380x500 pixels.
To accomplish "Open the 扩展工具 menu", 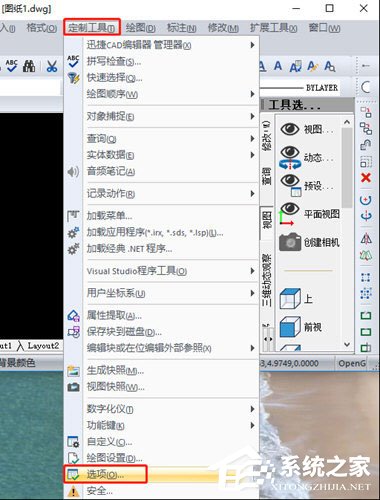I will pyautogui.click(x=273, y=28).
